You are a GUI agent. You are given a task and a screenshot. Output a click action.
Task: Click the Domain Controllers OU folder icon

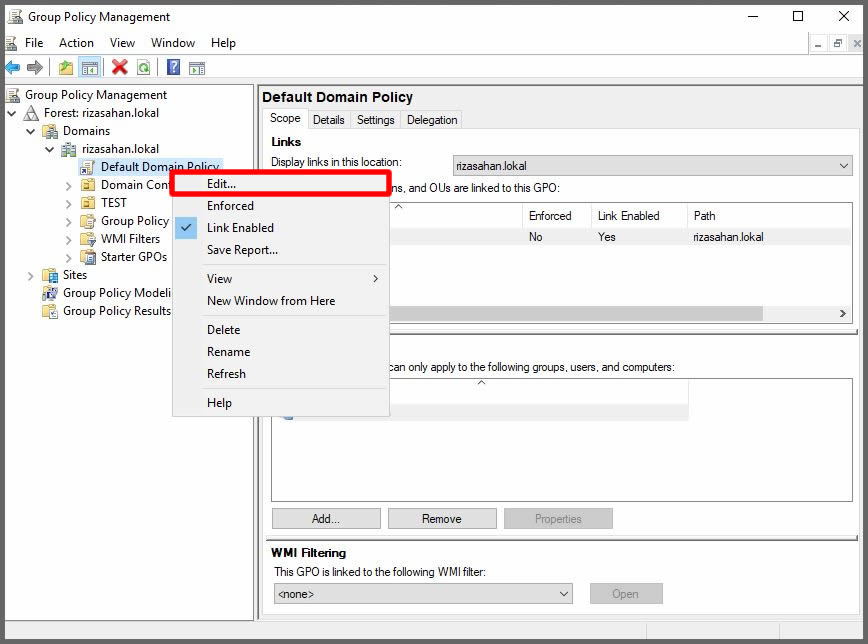pyautogui.click(x=87, y=185)
